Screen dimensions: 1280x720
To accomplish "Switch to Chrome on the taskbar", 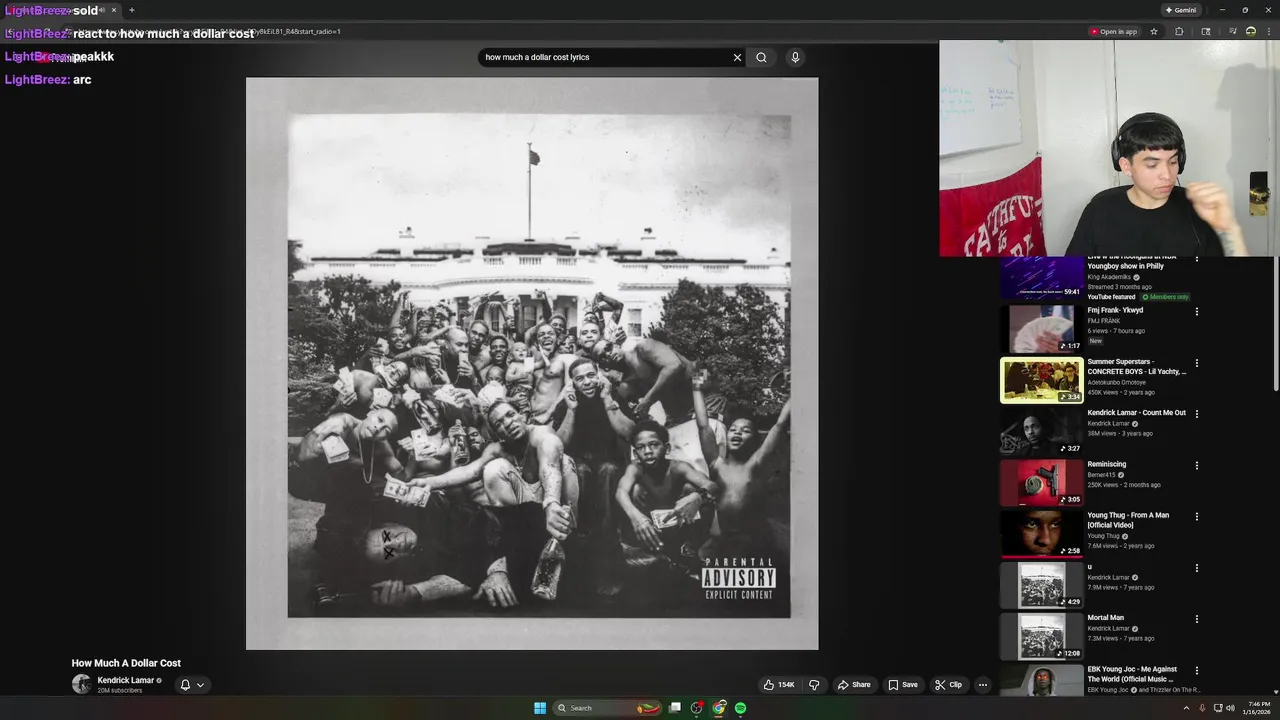I will (719, 708).
